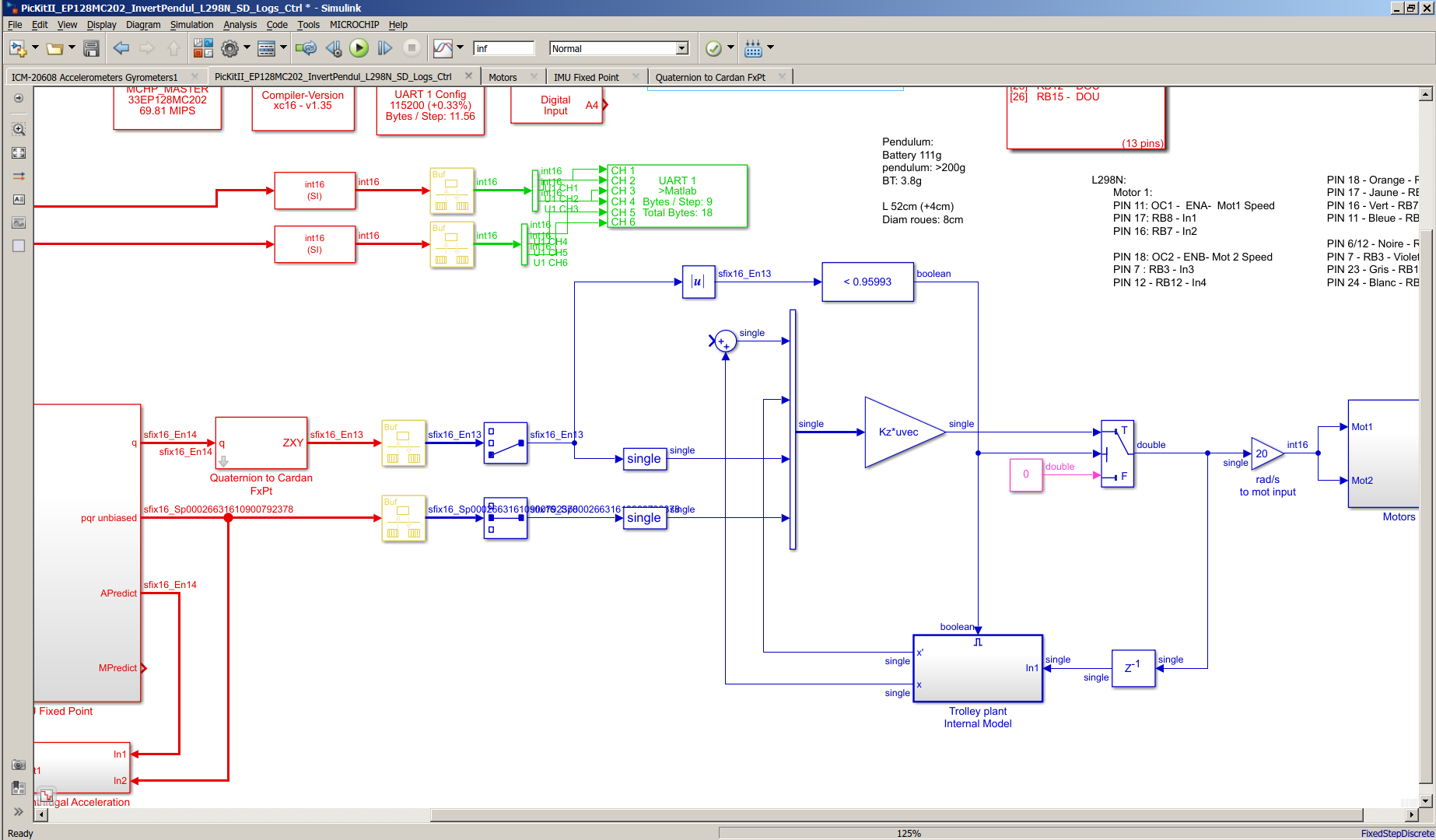This screenshot has width=1436, height=840.
Task: Step forward one simulation step
Action: (384, 47)
